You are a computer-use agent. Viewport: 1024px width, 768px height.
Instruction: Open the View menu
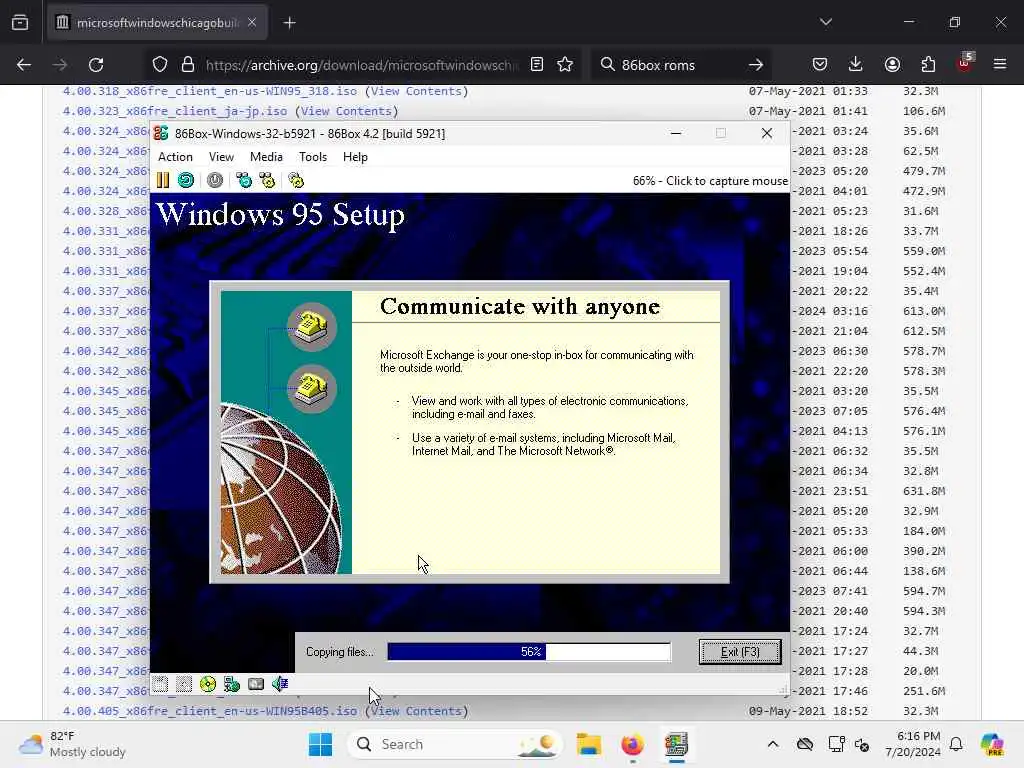pyautogui.click(x=221, y=157)
